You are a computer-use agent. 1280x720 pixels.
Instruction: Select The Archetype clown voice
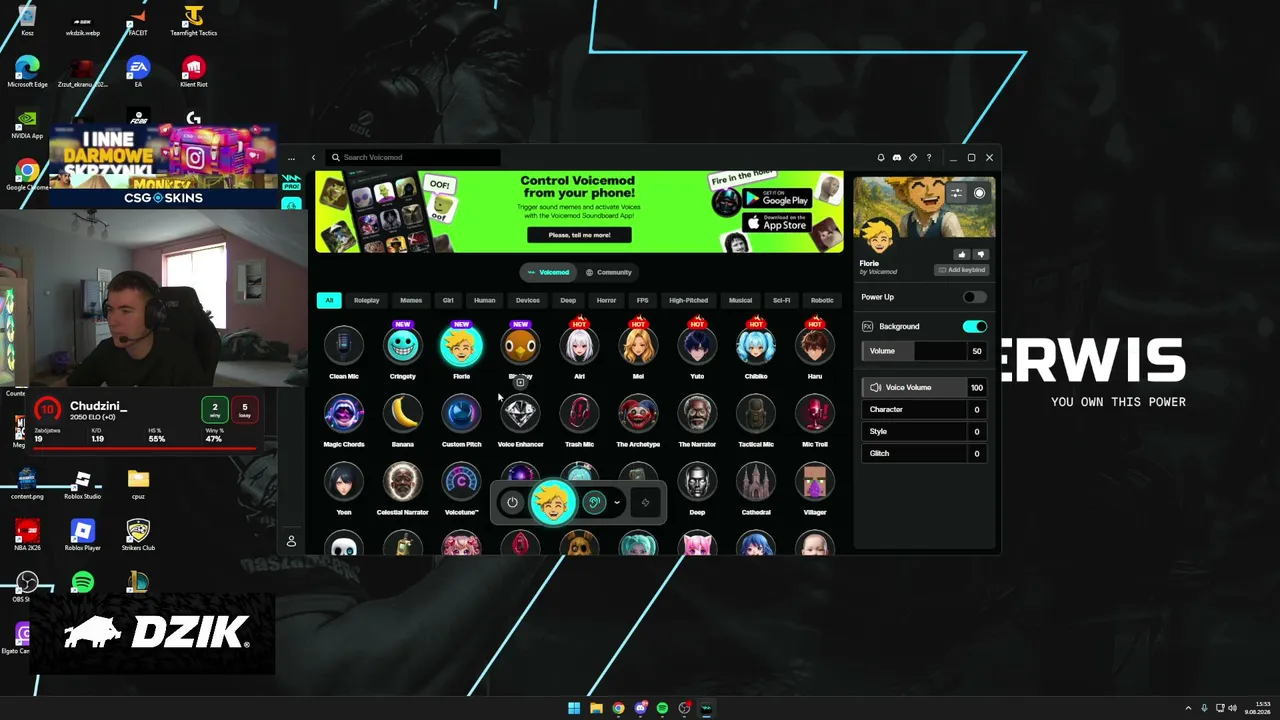click(638, 414)
